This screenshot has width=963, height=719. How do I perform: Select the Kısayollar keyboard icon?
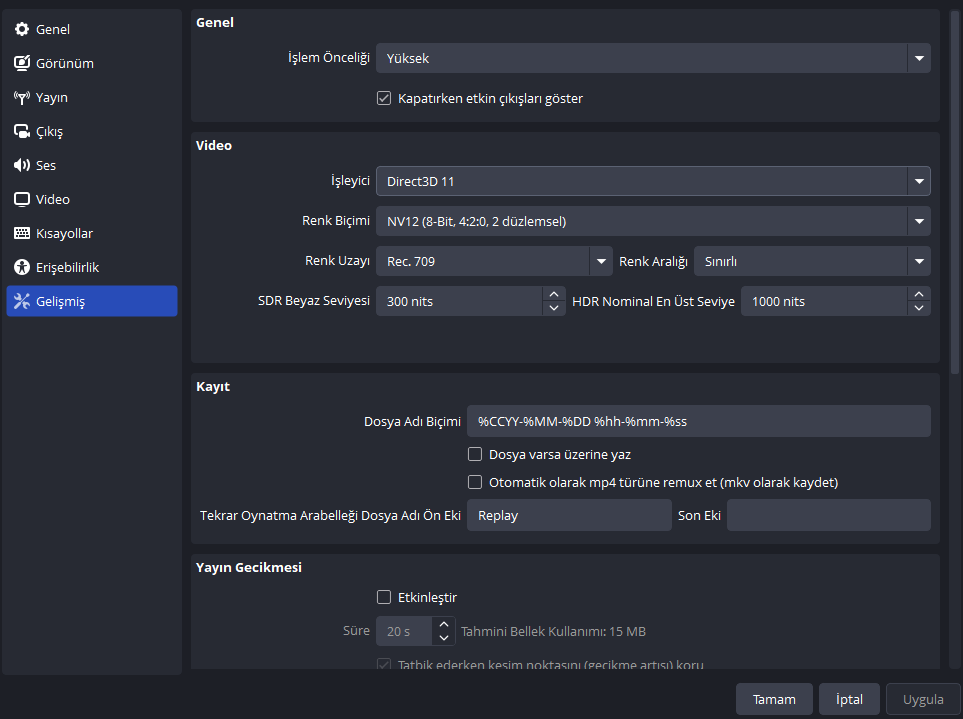(22, 234)
